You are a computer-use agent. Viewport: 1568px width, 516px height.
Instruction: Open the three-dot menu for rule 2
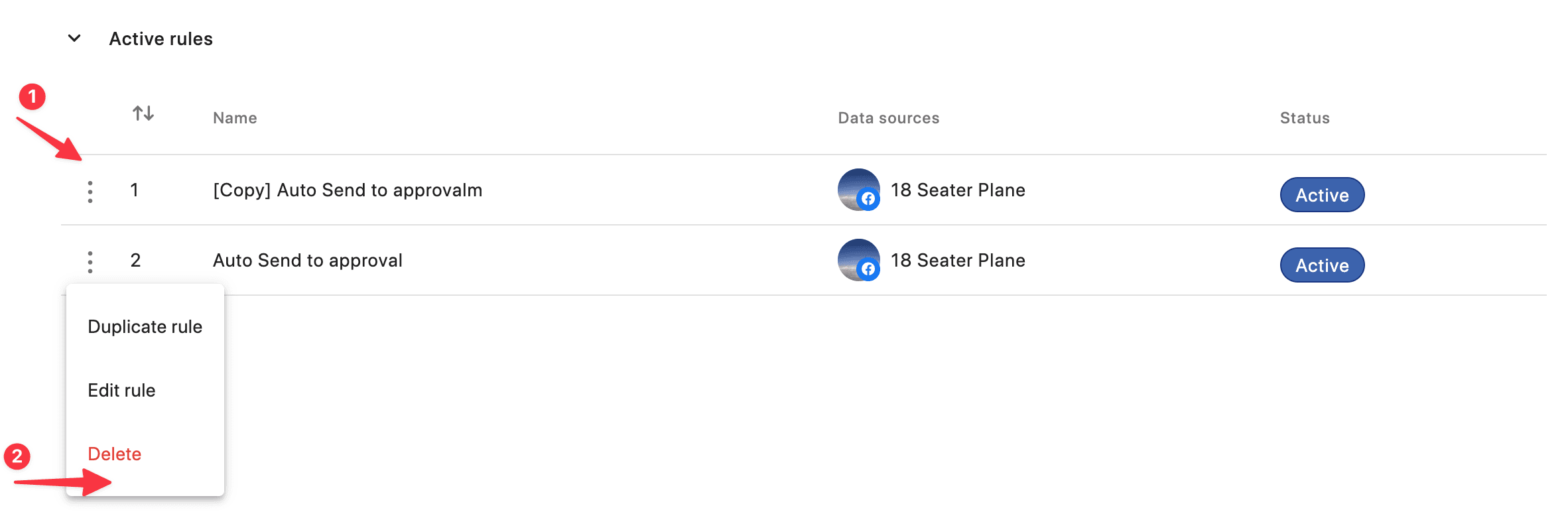pos(90,262)
